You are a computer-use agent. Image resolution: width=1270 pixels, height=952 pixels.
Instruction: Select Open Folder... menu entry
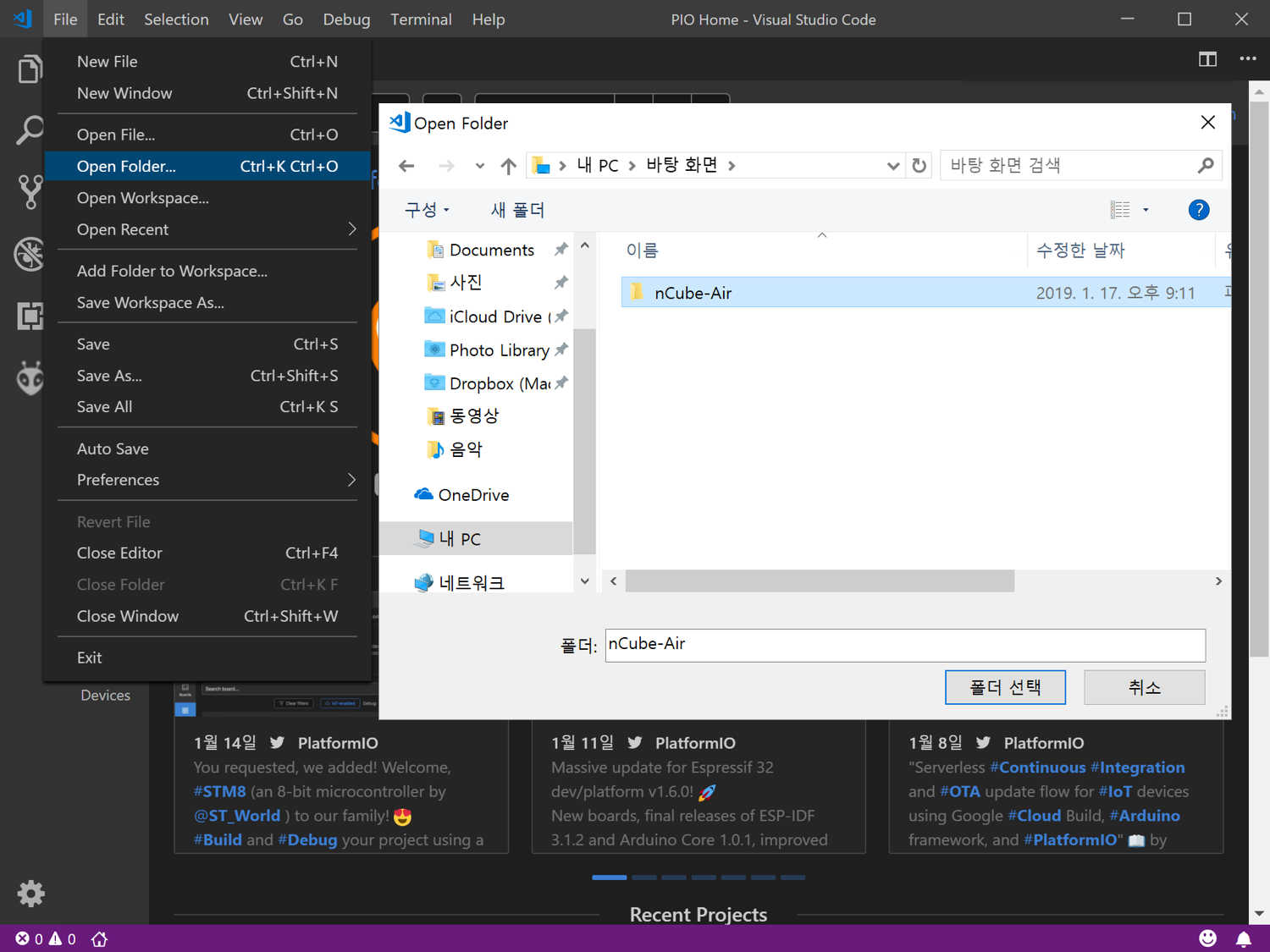(x=207, y=166)
